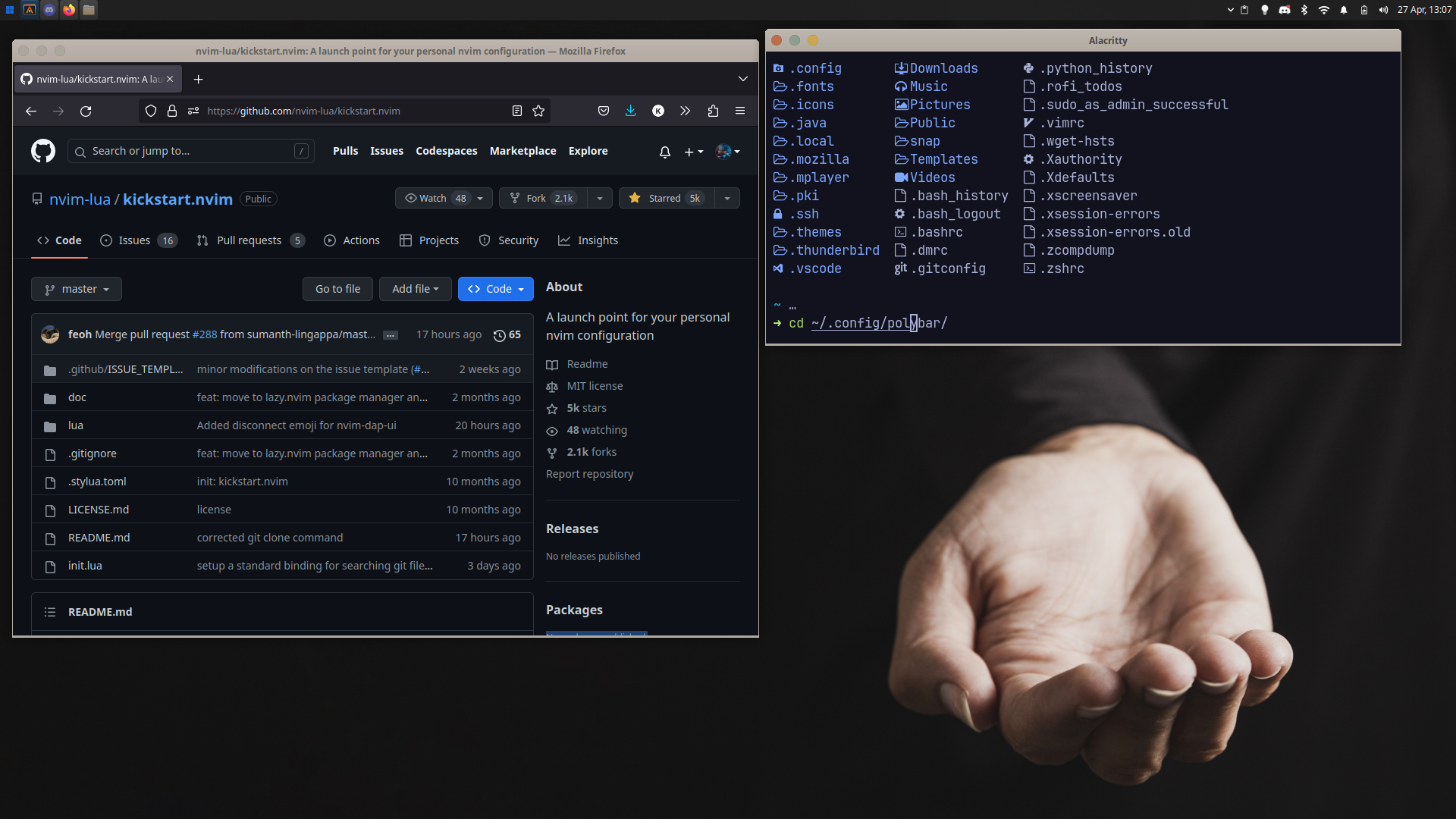
Task: View 5k stars link
Action: coord(586,408)
